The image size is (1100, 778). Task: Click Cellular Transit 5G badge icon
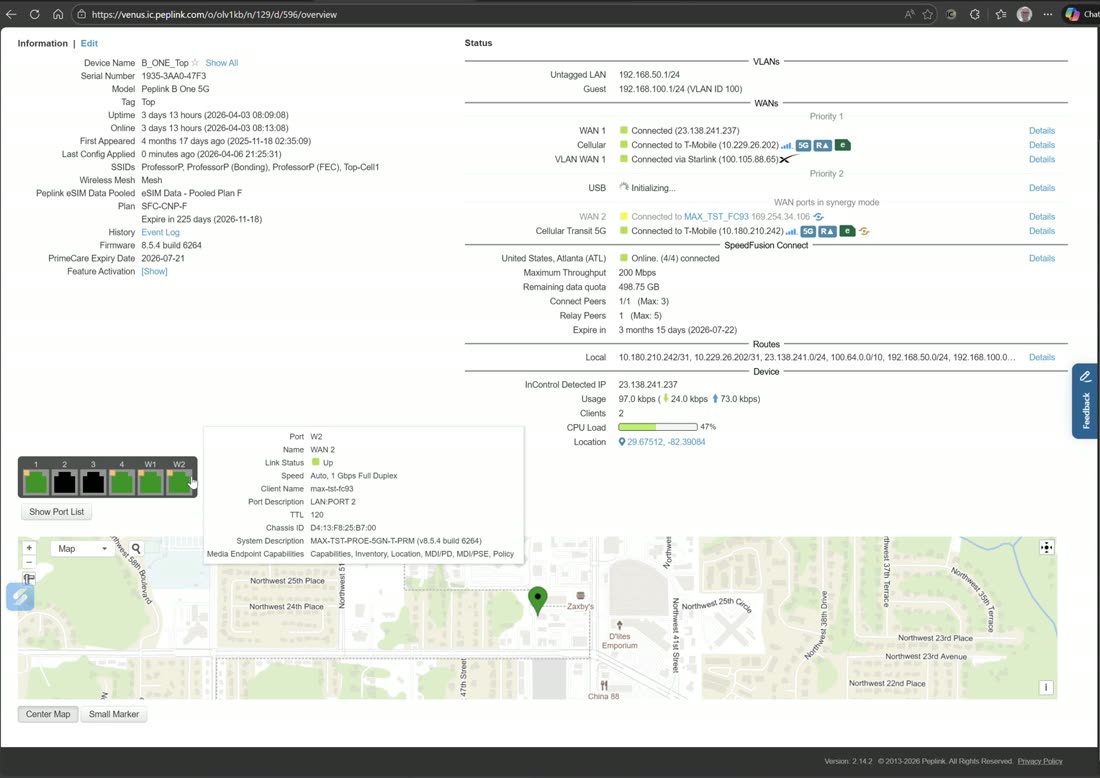pos(808,231)
